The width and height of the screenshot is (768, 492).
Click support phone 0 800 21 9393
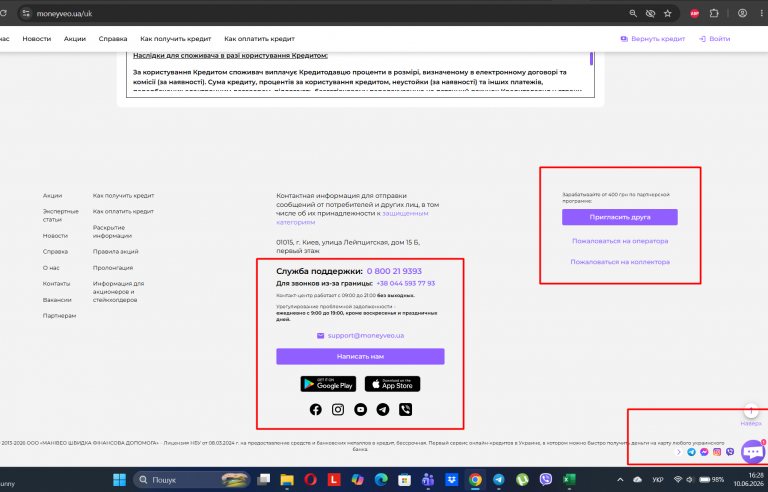click(x=394, y=271)
